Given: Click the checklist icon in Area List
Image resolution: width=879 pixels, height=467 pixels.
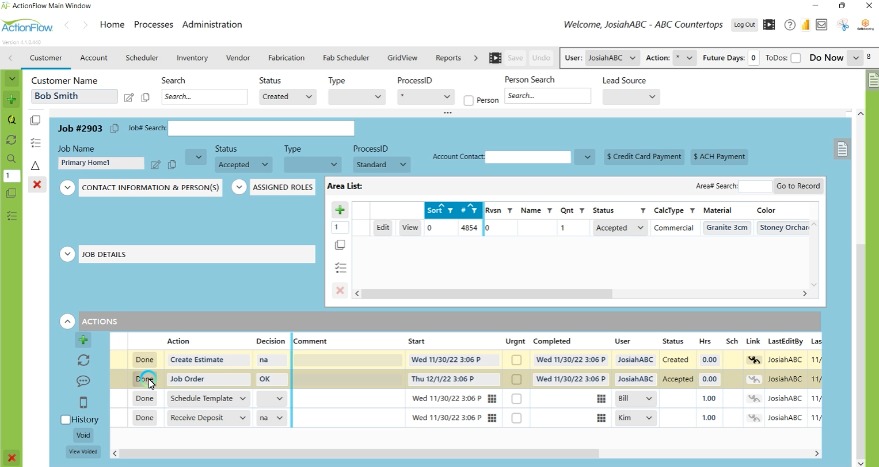Looking at the screenshot, I should tap(340, 267).
